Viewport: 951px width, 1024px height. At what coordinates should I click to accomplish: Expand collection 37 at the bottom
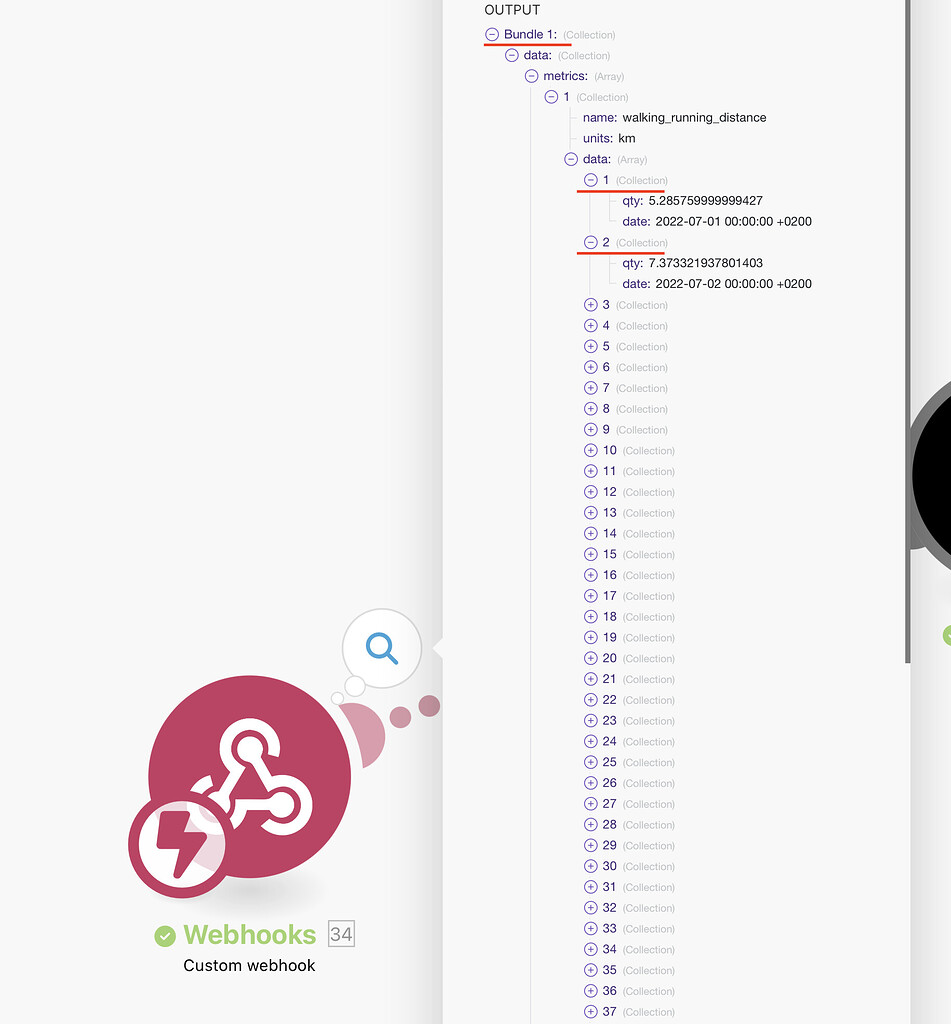tap(591, 1011)
